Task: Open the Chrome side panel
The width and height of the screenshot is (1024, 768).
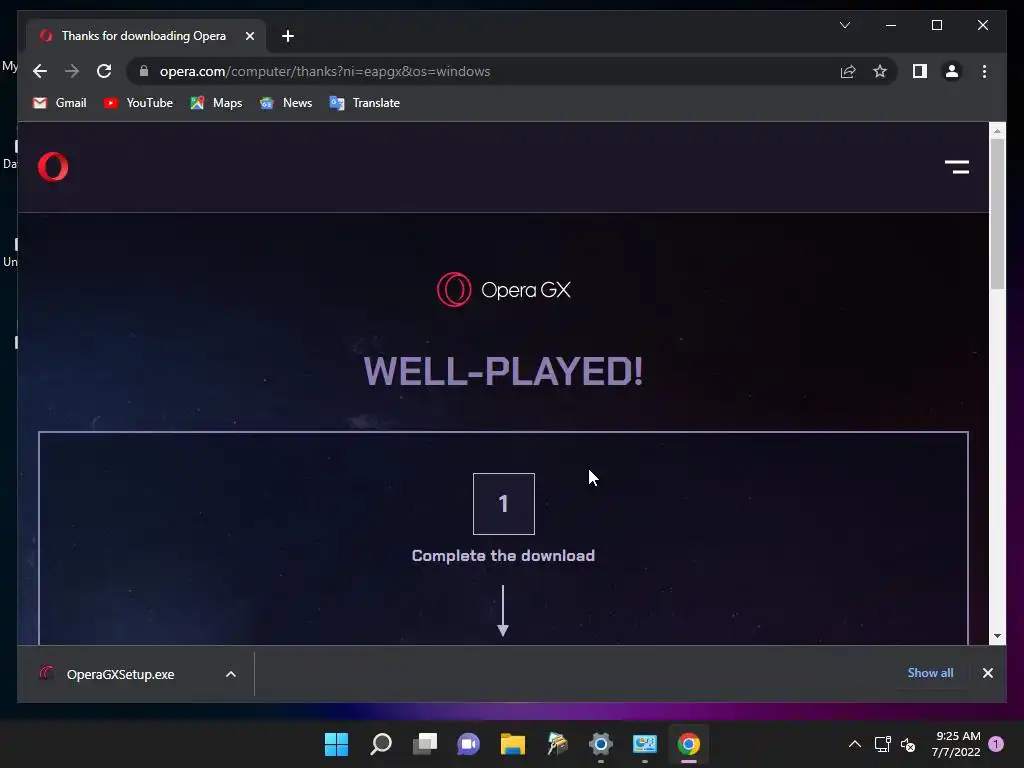Action: click(920, 71)
